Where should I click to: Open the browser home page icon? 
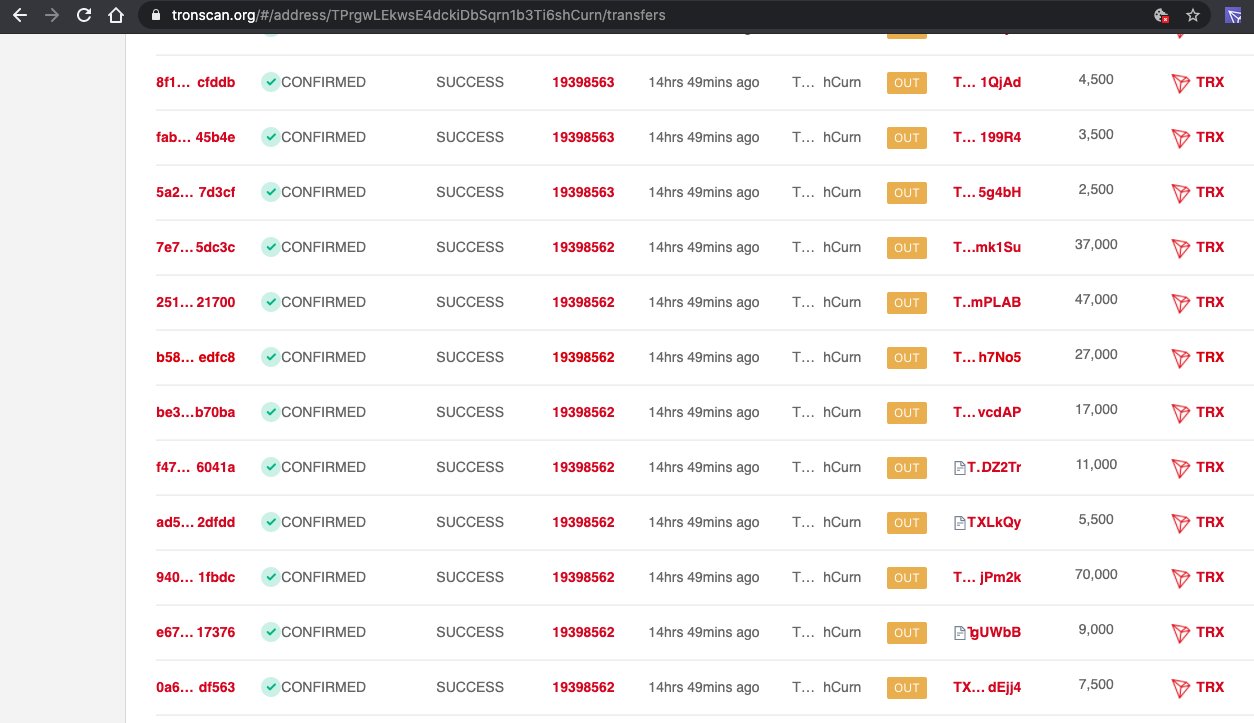116,16
